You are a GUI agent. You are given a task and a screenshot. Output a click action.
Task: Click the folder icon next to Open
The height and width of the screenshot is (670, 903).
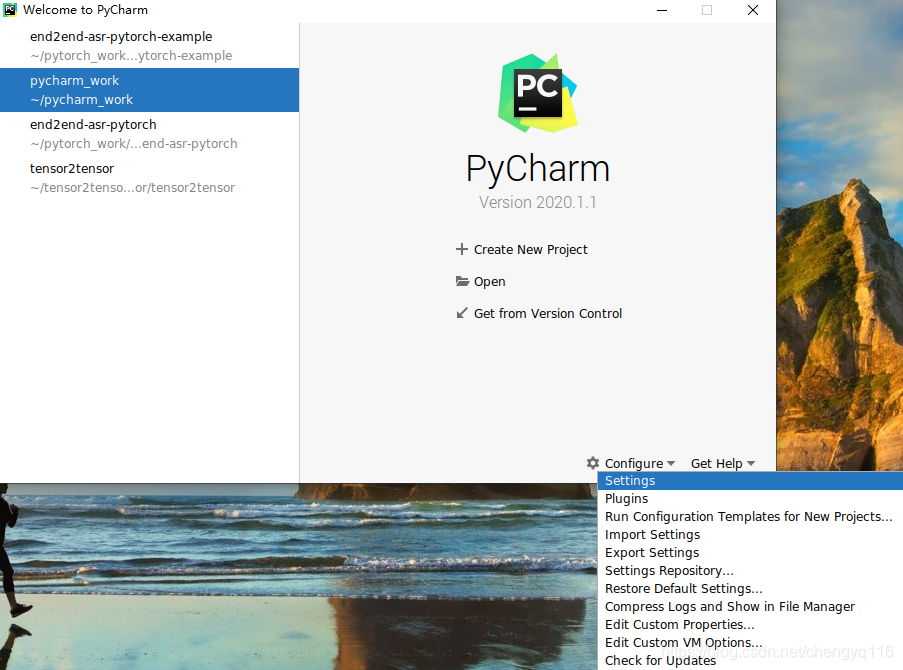pyautogui.click(x=462, y=281)
